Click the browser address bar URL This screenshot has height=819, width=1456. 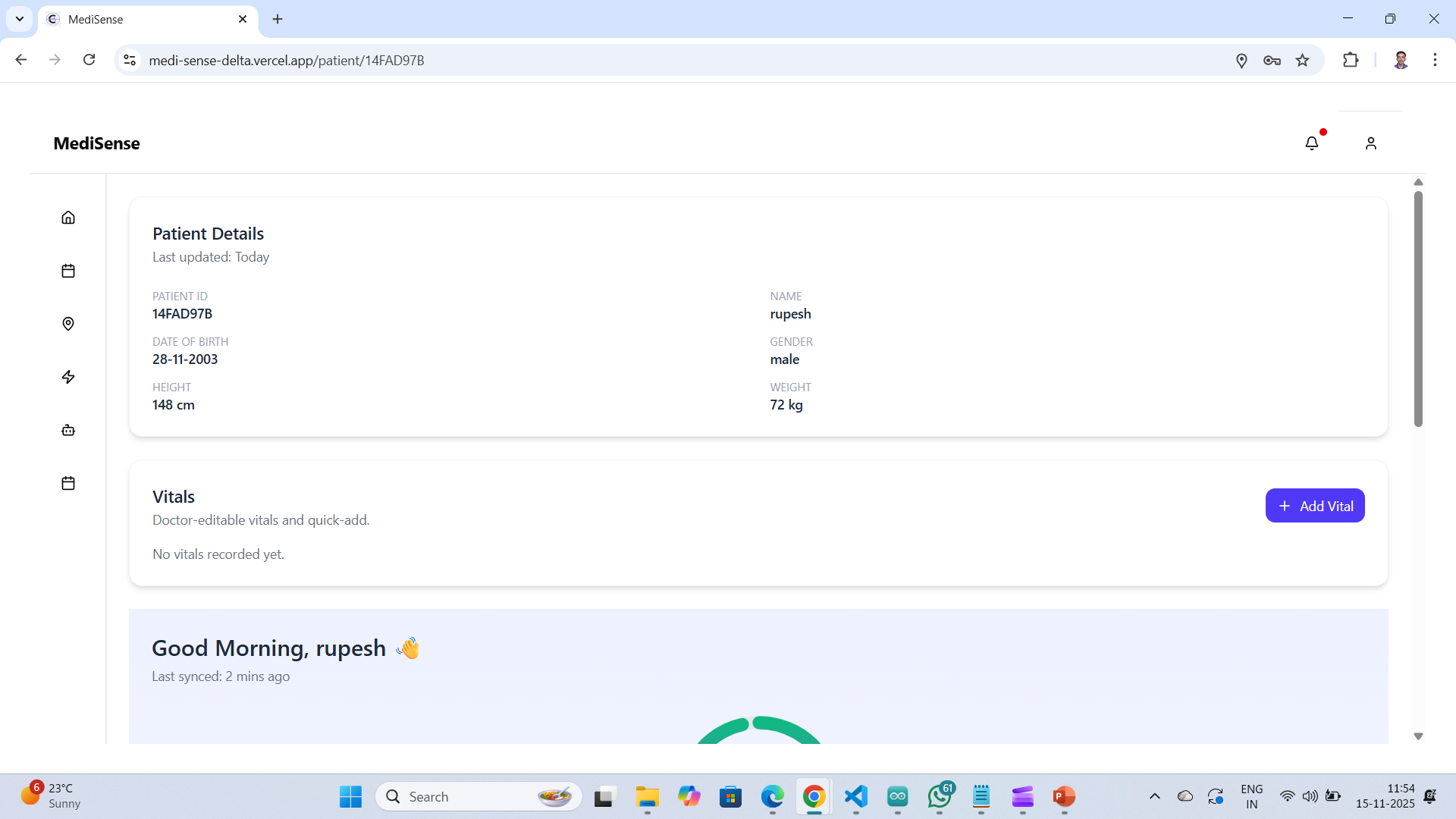pos(287,60)
